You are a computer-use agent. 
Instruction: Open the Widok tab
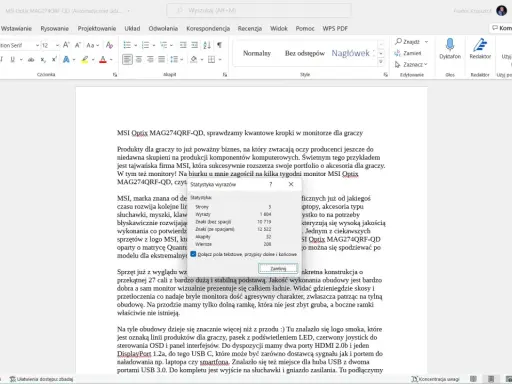[279, 29]
